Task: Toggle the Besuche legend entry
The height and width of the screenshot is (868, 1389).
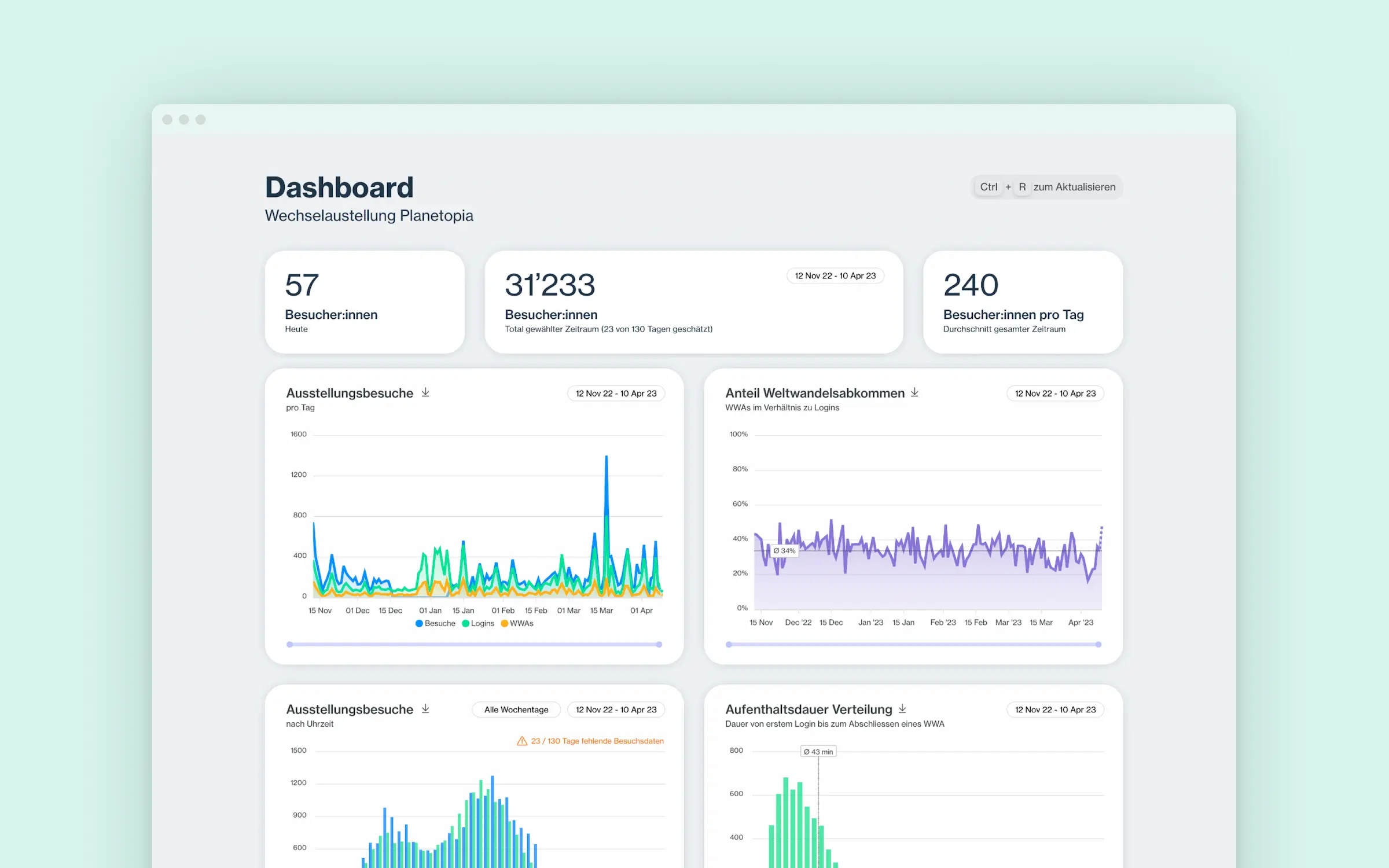Action: coord(435,623)
